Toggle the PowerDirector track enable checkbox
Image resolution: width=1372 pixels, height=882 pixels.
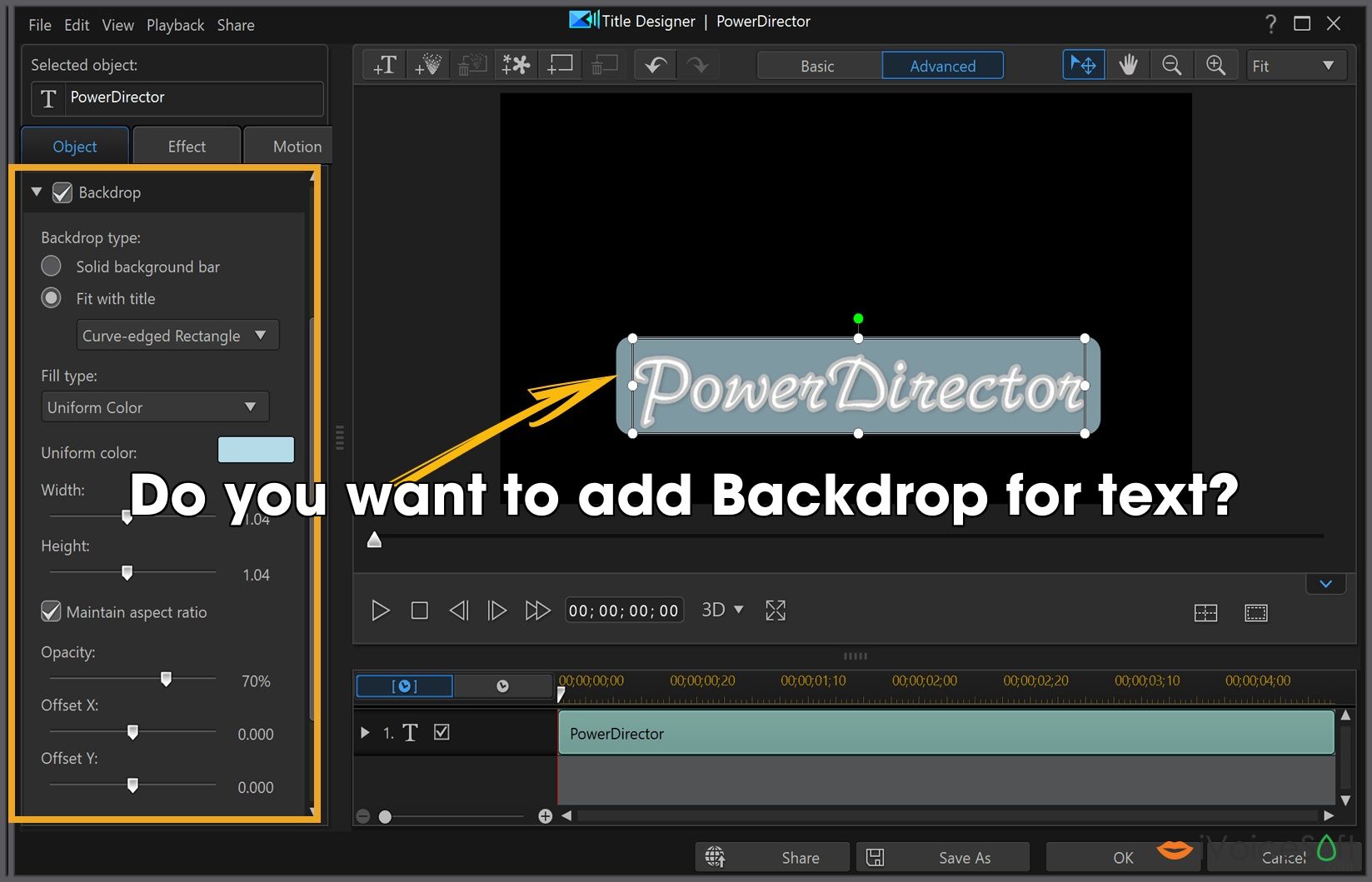coord(442,732)
